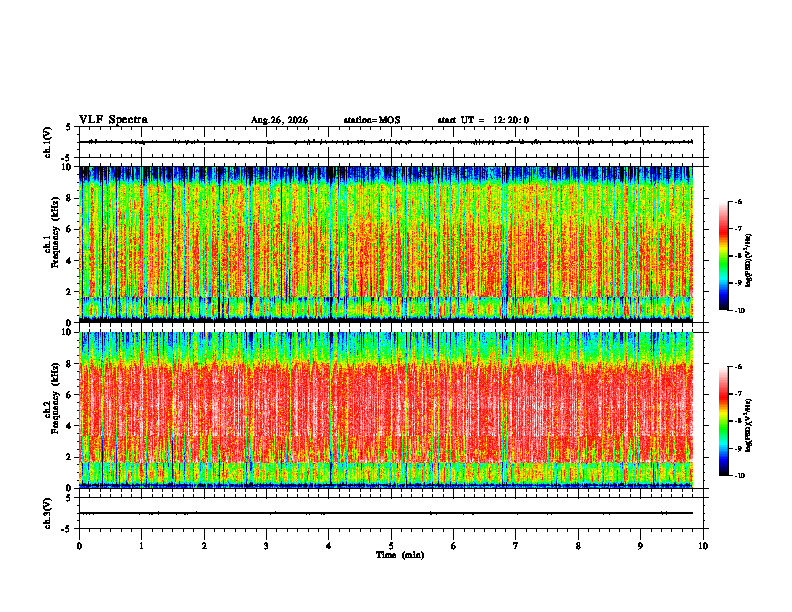Screen dimensions: 792x612
Task: Click the ch.2 lower color scale bar
Action: pyautogui.click(x=723, y=421)
